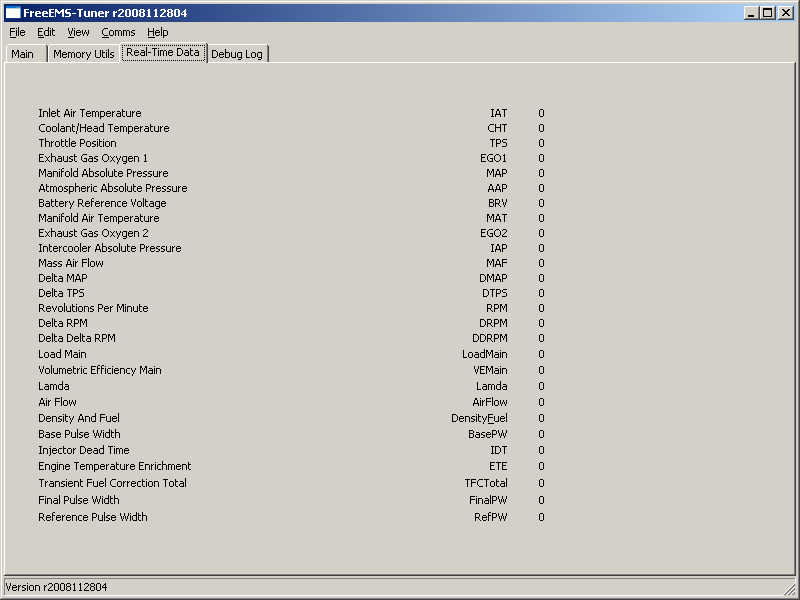Open the View menu
800x600 pixels.
pos(78,32)
